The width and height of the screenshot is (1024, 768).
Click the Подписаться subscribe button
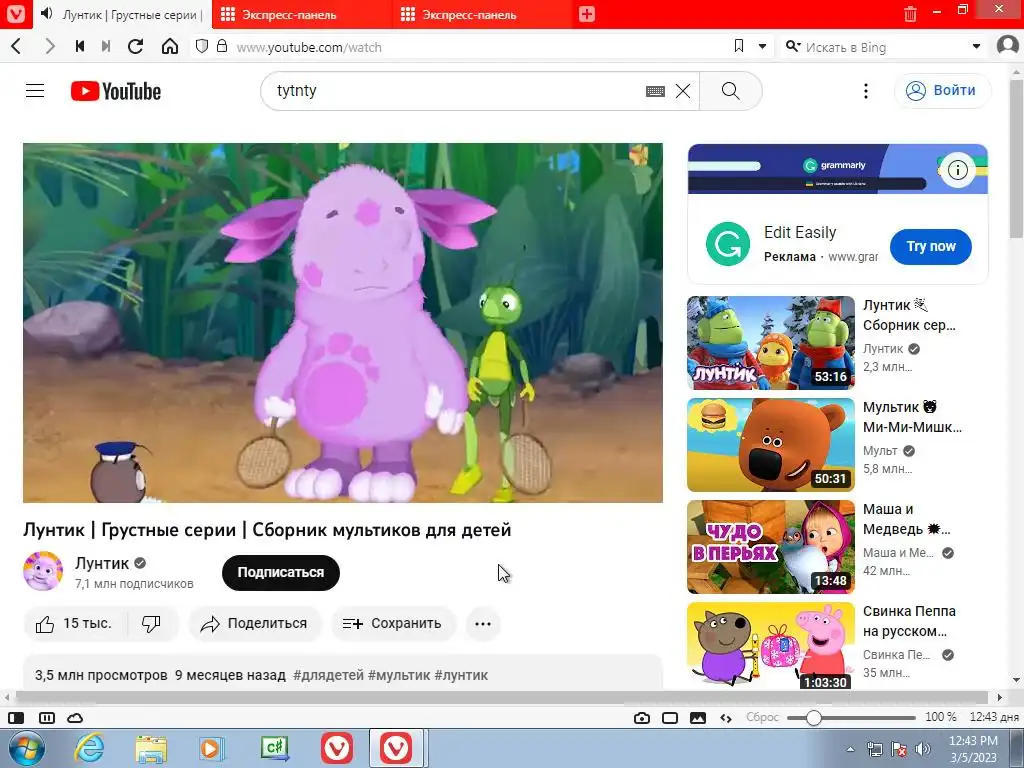point(281,573)
